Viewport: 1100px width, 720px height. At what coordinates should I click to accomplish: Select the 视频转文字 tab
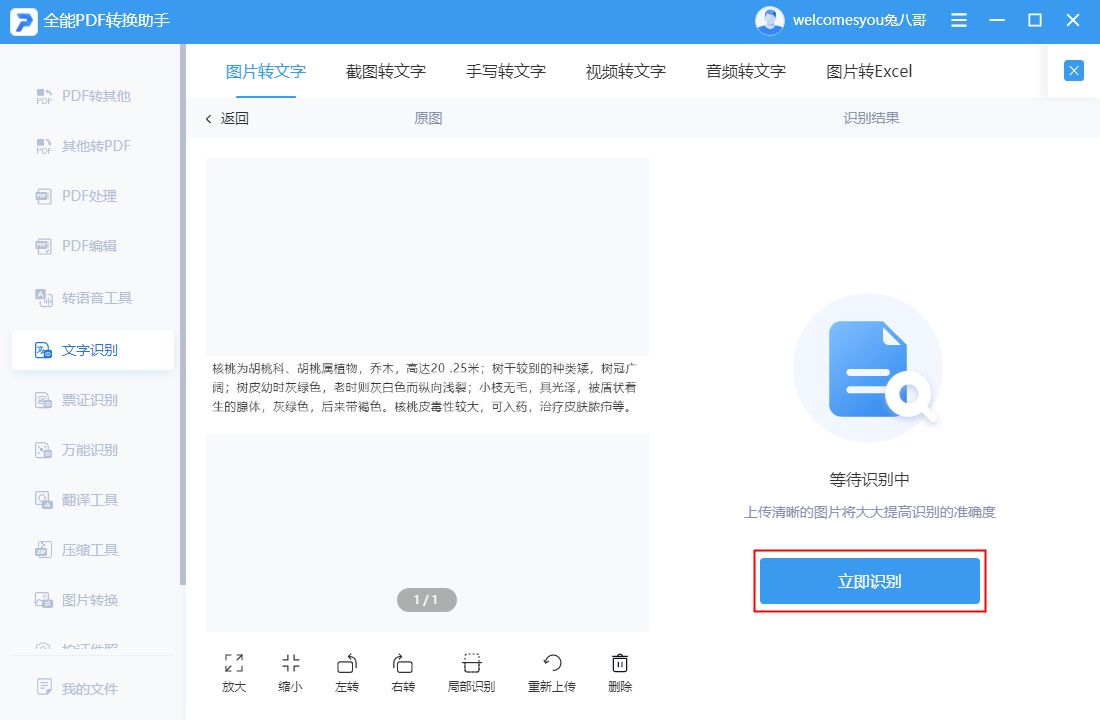[x=626, y=71]
